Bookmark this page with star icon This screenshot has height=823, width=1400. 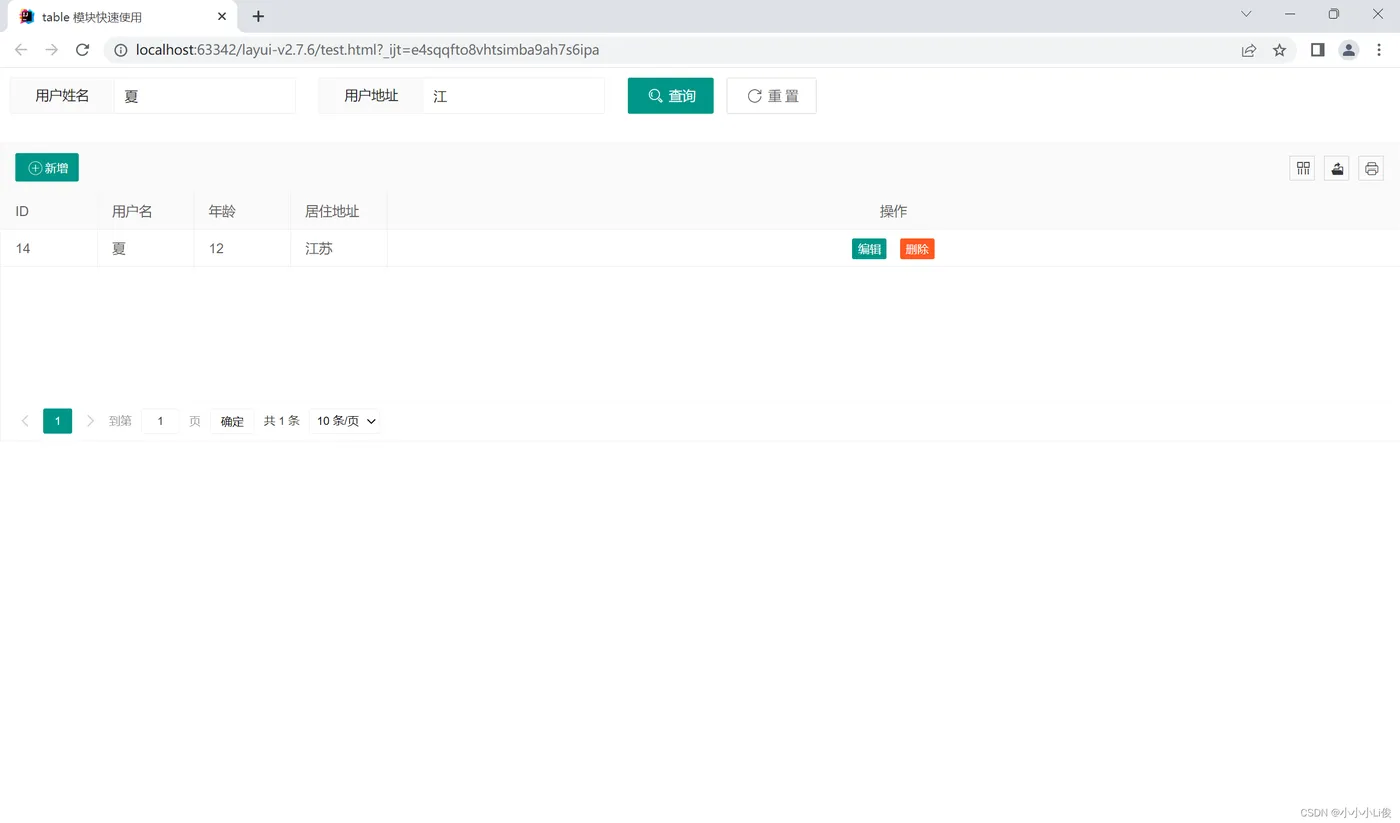click(x=1279, y=50)
